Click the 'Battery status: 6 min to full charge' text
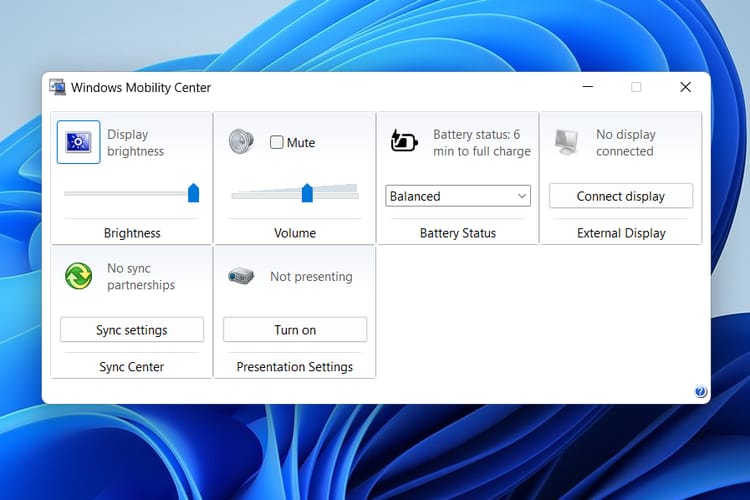The height and width of the screenshot is (500, 750). click(482, 143)
